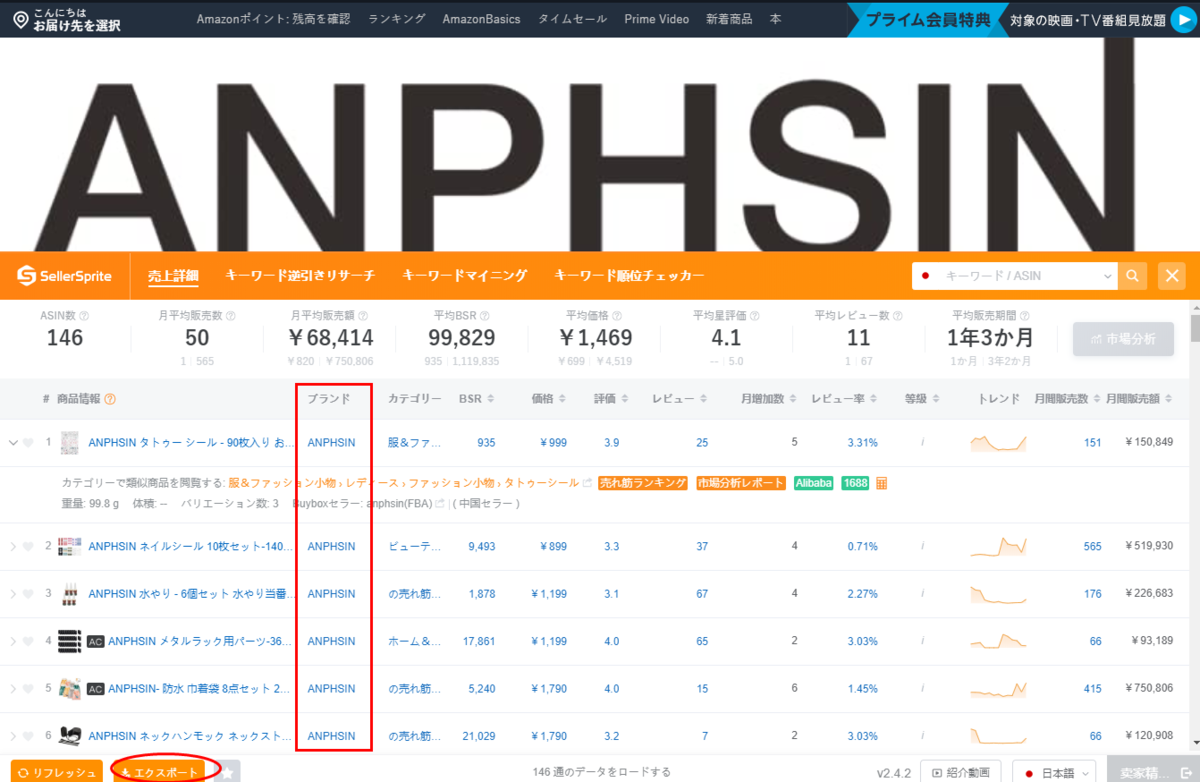Click external link icon after anphsin(FBA) seller

point(438,503)
